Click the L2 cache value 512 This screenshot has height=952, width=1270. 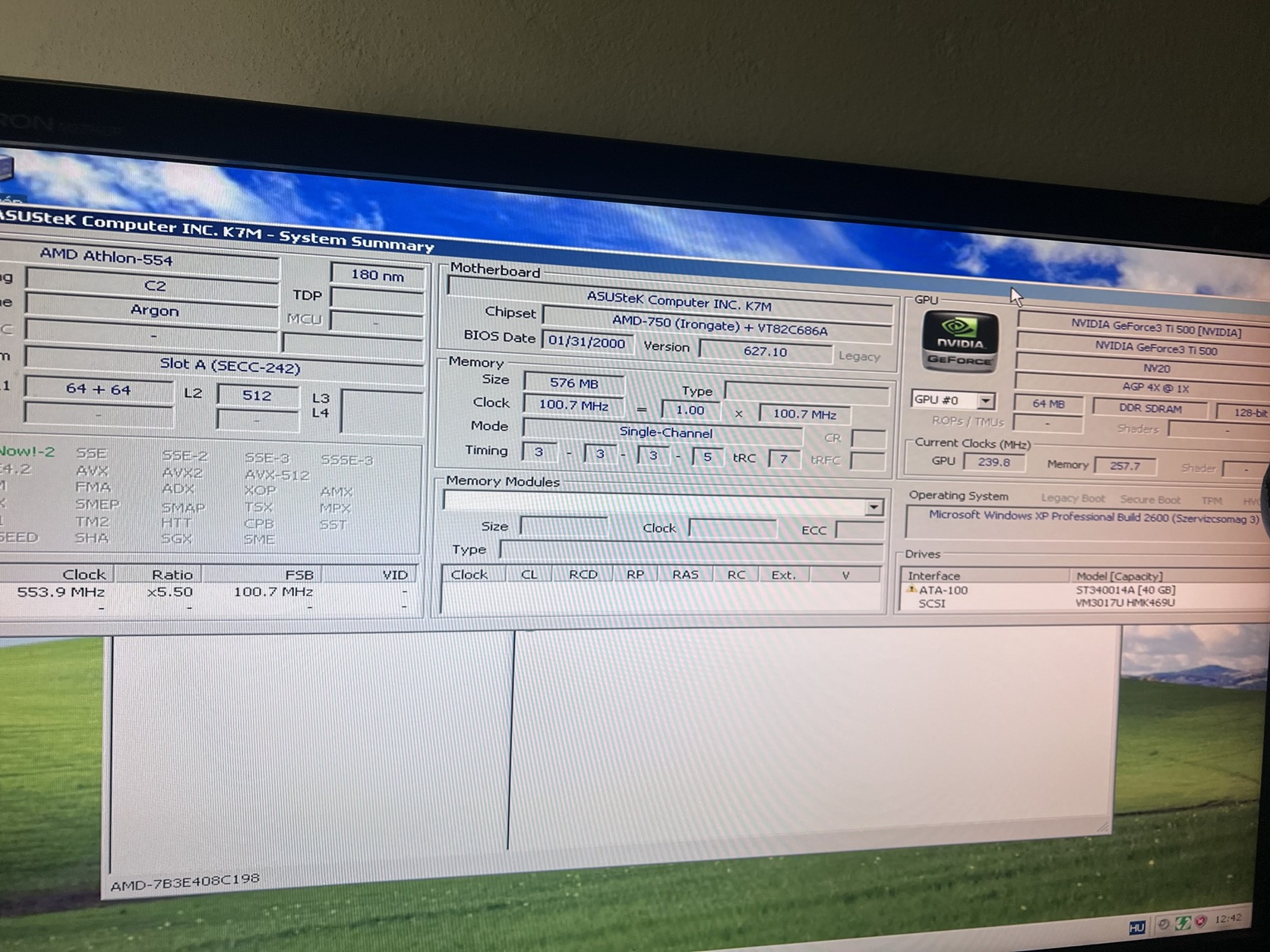point(257,395)
